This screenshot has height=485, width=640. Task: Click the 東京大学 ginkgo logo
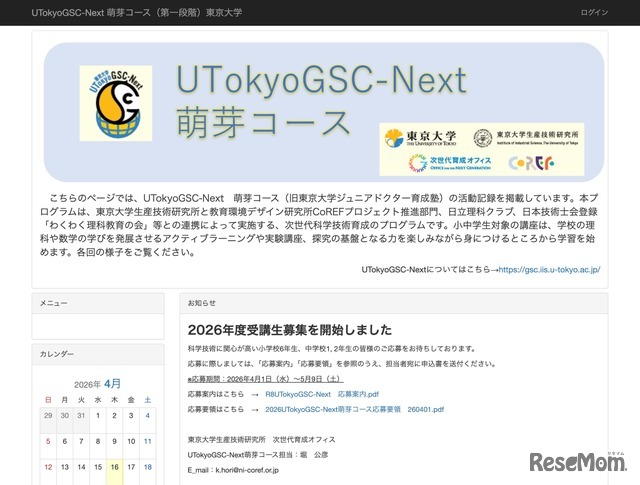pos(420,138)
